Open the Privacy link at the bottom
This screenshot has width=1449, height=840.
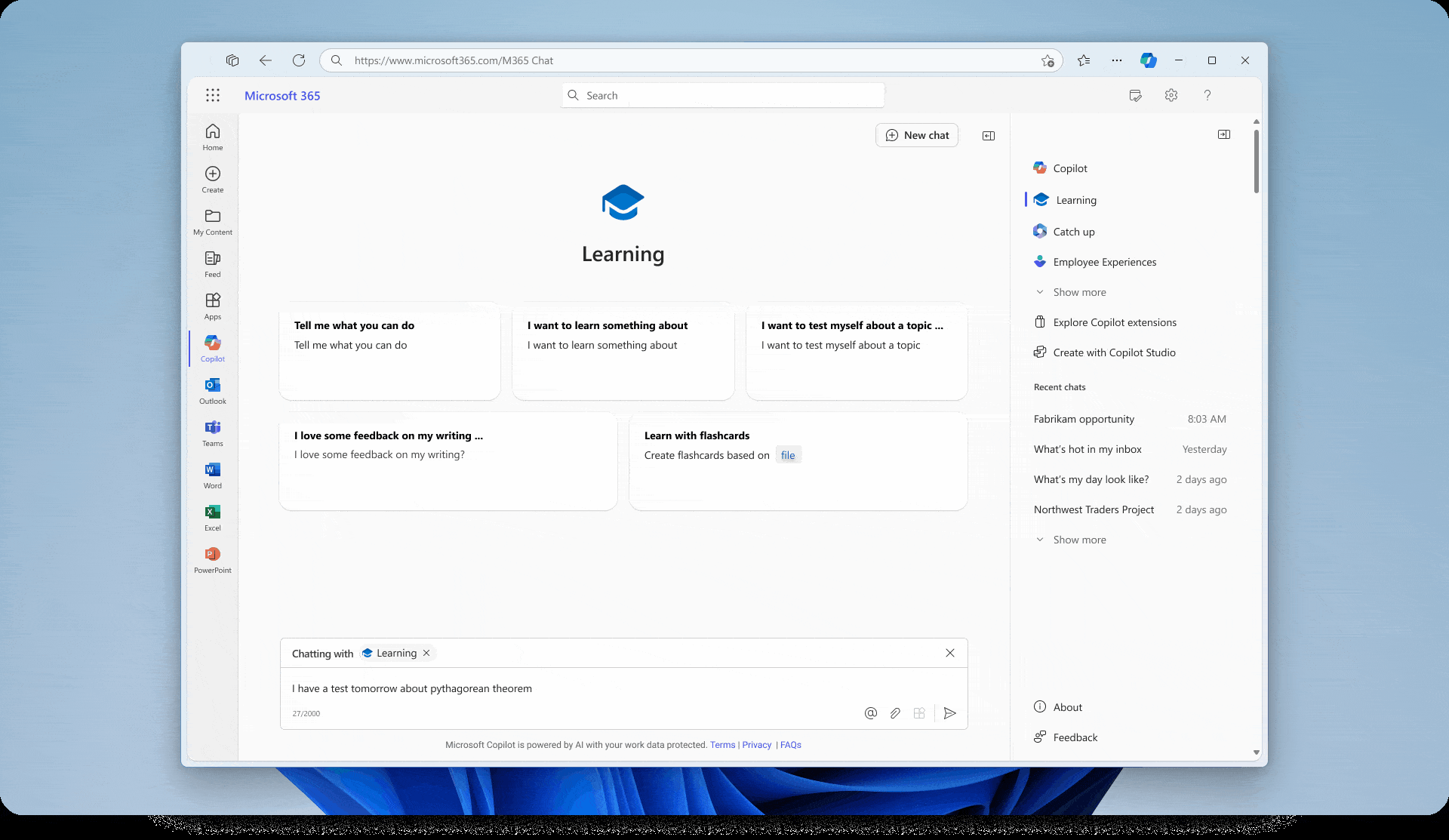pyautogui.click(x=756, y=745)
